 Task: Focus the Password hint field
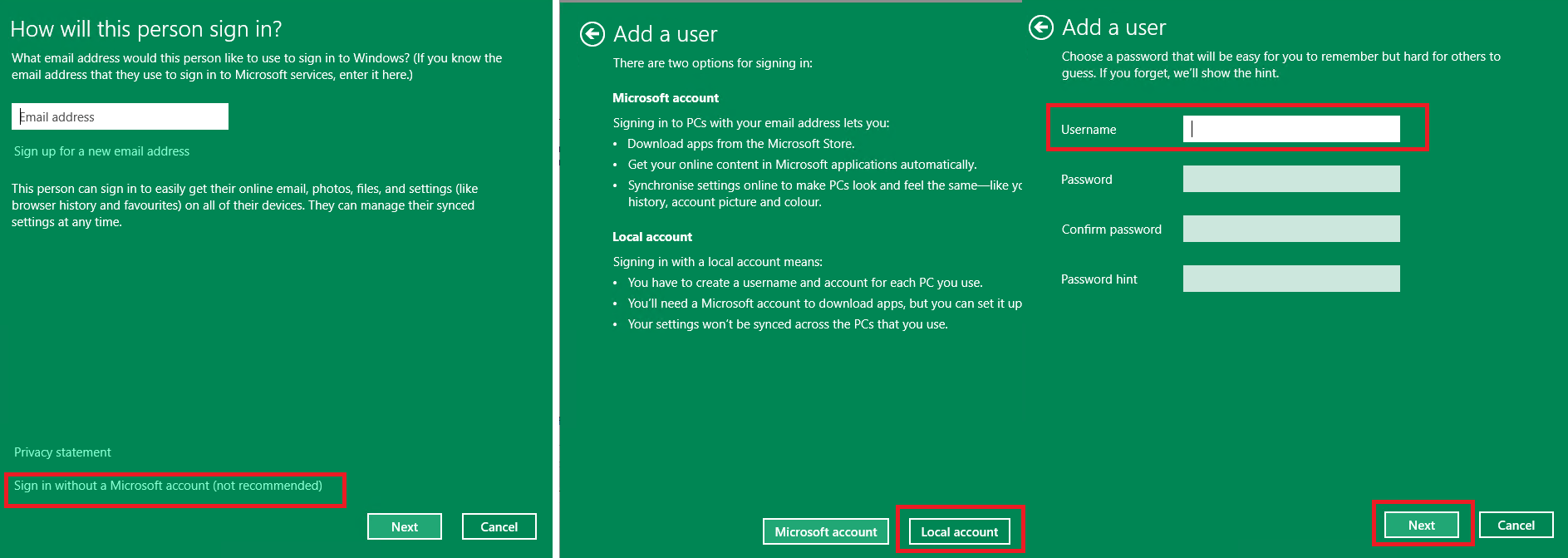[1291, 279]
